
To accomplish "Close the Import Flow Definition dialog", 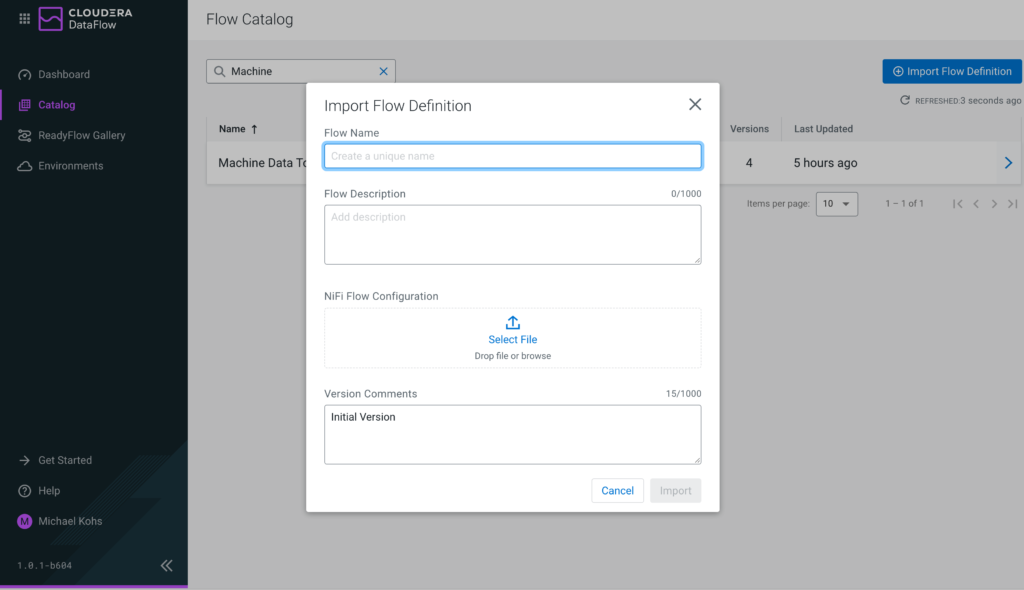I will (695, 105).
